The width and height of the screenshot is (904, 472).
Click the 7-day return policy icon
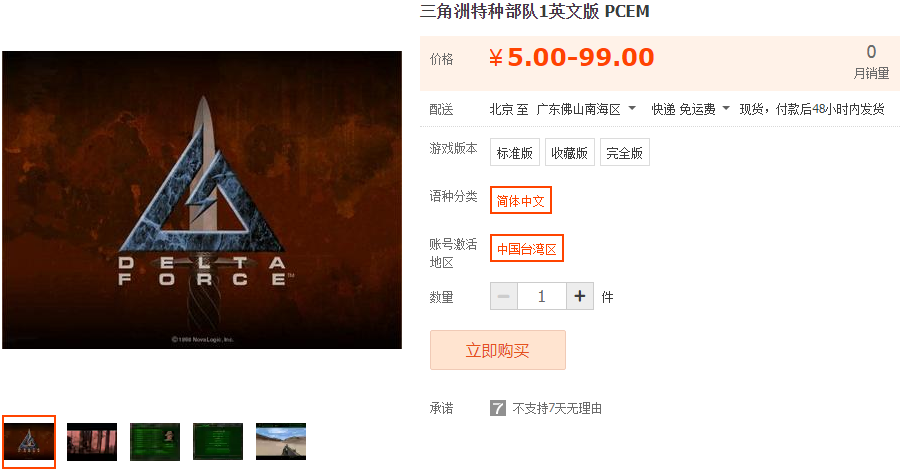tap(498, 408)
